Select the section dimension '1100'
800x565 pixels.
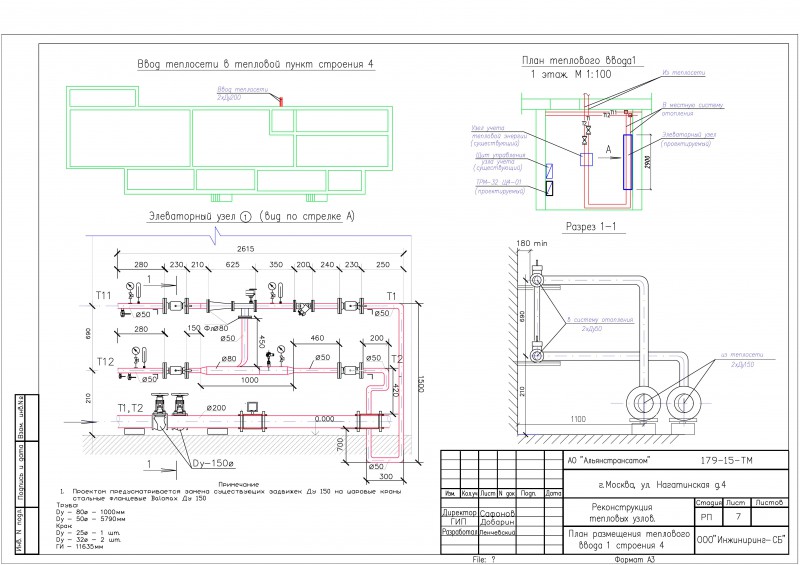pos(578,419)
